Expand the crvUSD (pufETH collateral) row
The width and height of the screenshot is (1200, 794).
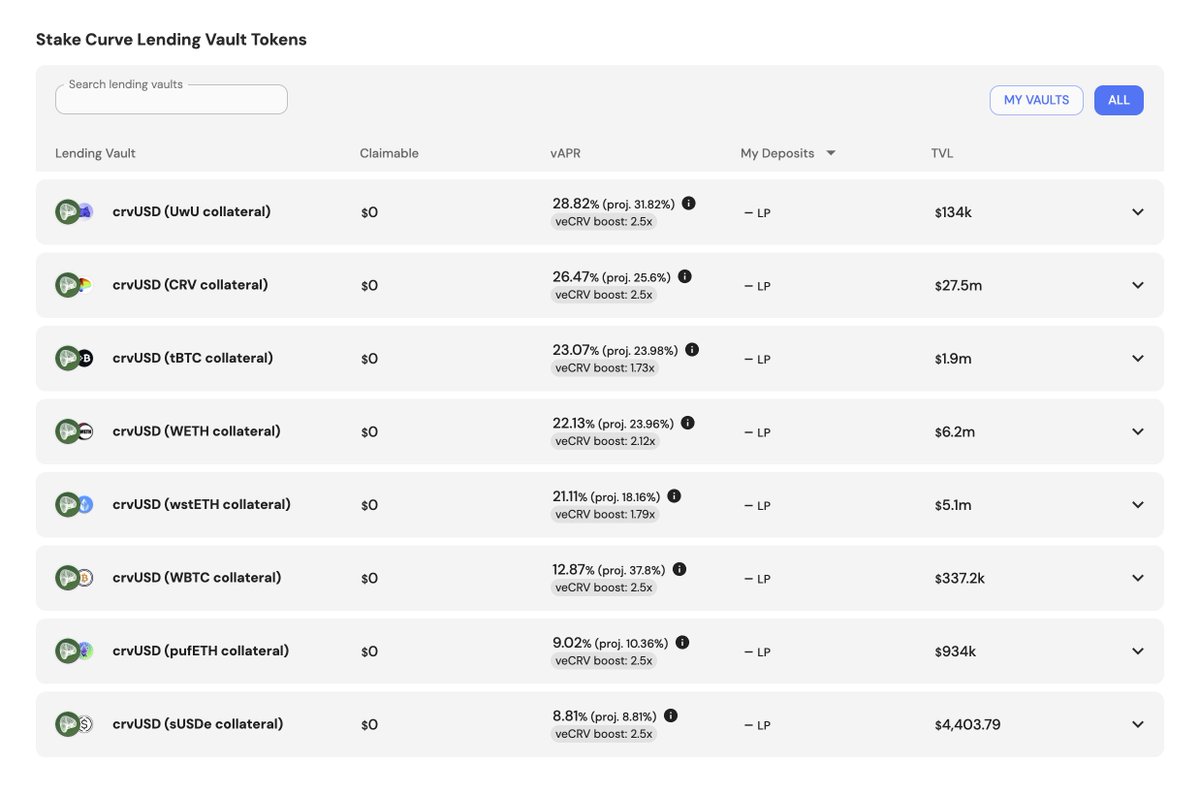1138,651
